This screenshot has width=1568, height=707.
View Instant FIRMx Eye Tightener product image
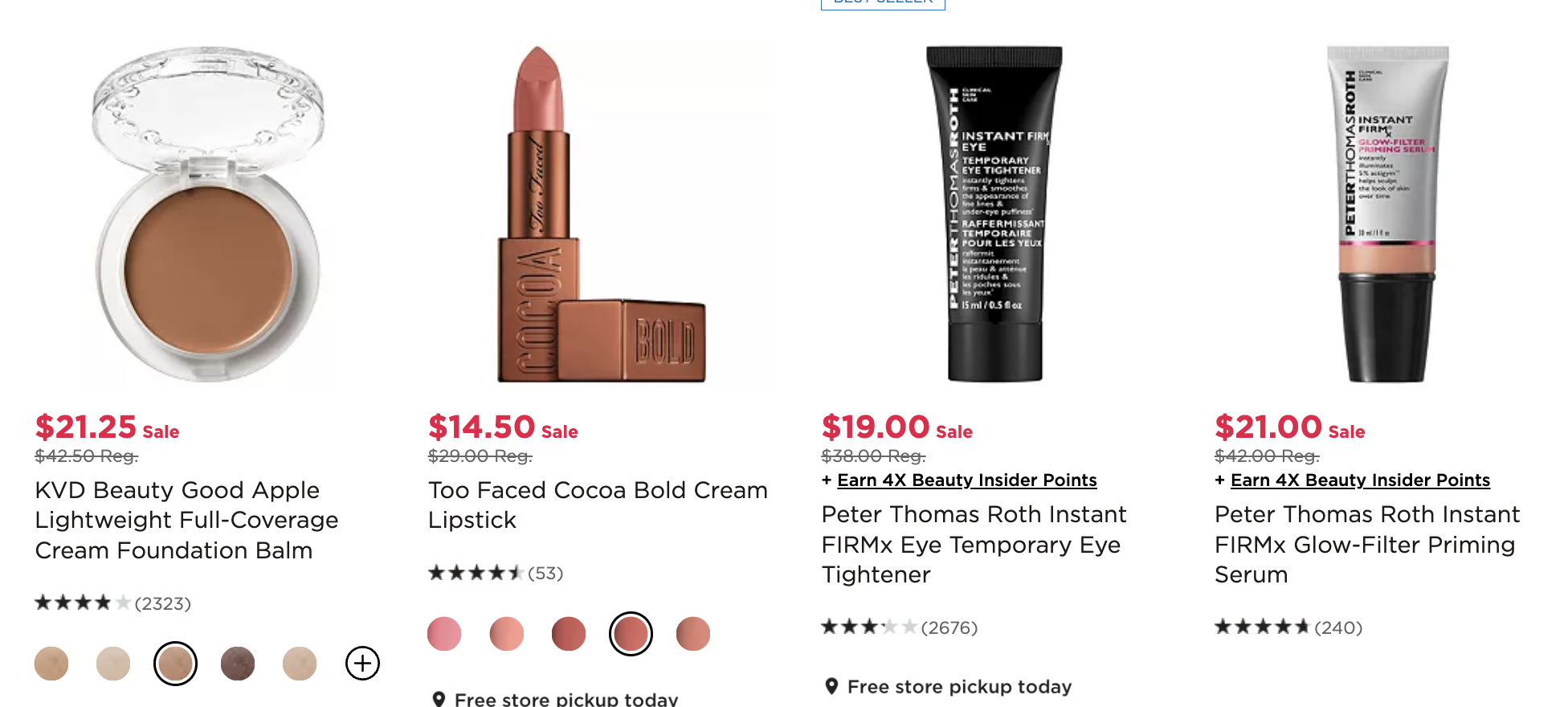coord(994,214)
